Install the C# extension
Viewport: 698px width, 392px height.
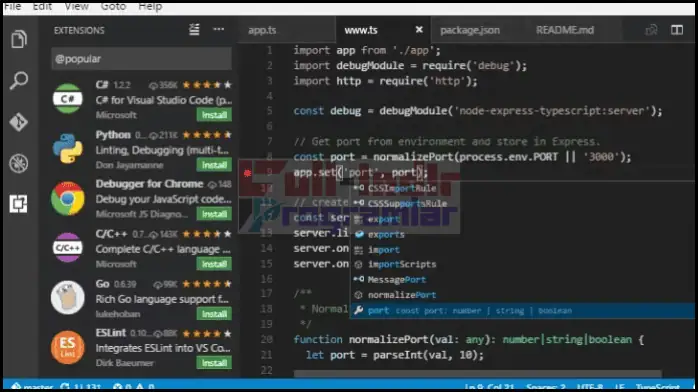coord(214,115)
